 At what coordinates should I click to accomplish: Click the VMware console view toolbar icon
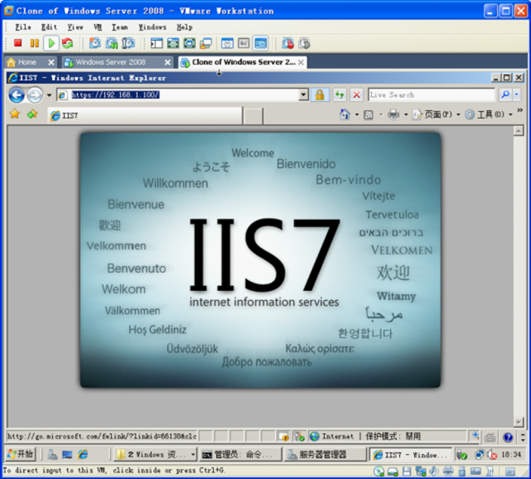click(244, 43)
